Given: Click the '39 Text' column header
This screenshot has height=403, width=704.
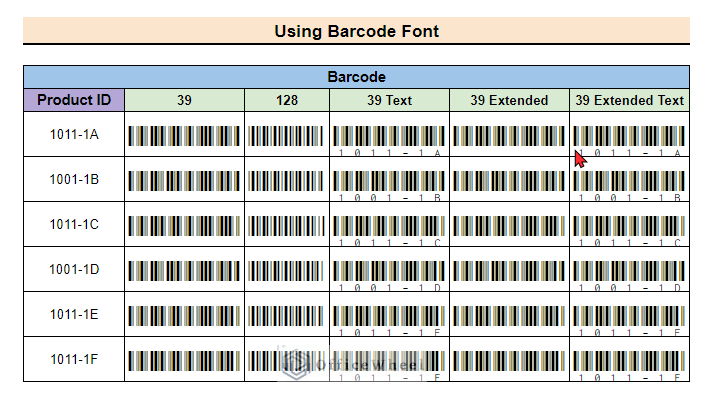Looking at the screenshot, I should click(x=389, y=100).
